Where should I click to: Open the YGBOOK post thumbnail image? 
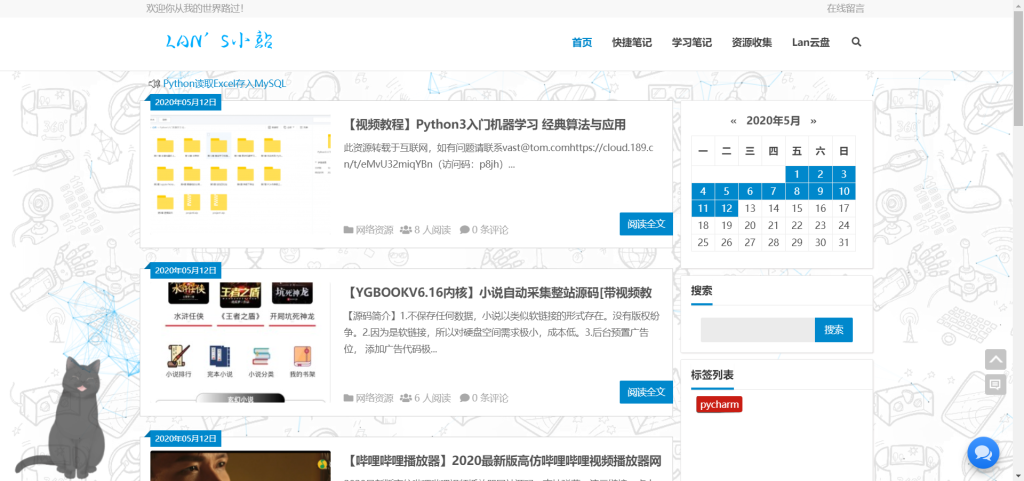(240, 342)
